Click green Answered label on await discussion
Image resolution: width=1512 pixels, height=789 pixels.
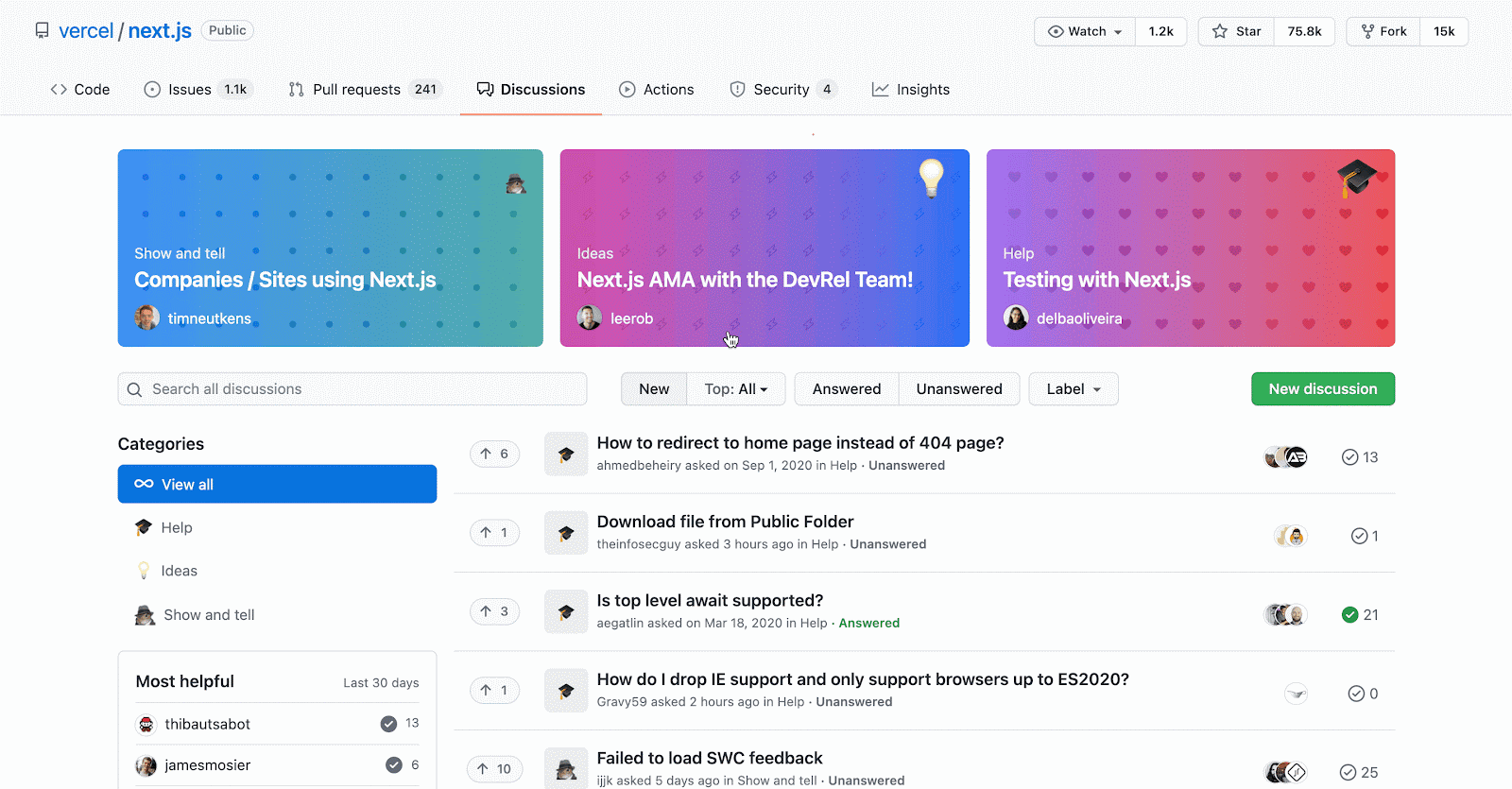(x=869, y=623)
